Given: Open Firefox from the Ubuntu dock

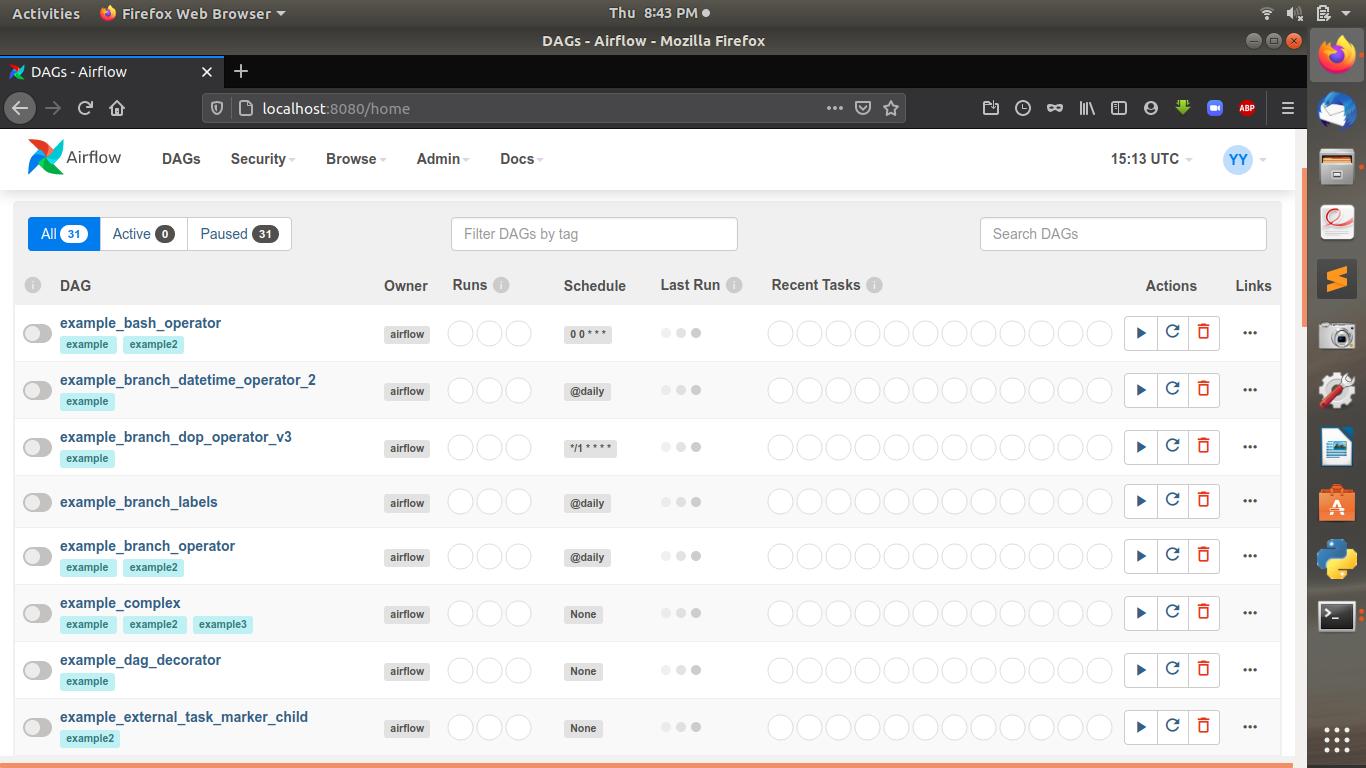Looking at the screenshot, I should pyautogui.click(x=1339, y=55).
